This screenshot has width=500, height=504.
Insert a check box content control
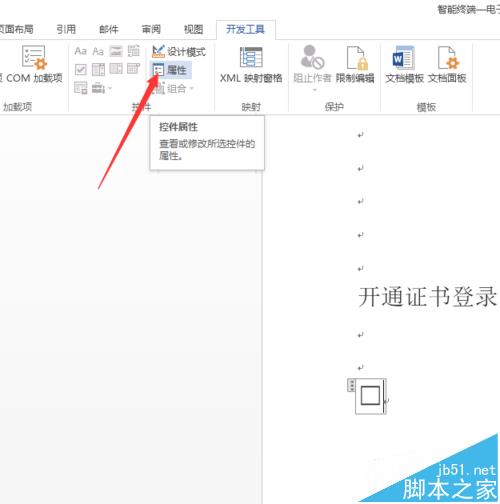tap(80, 69)
